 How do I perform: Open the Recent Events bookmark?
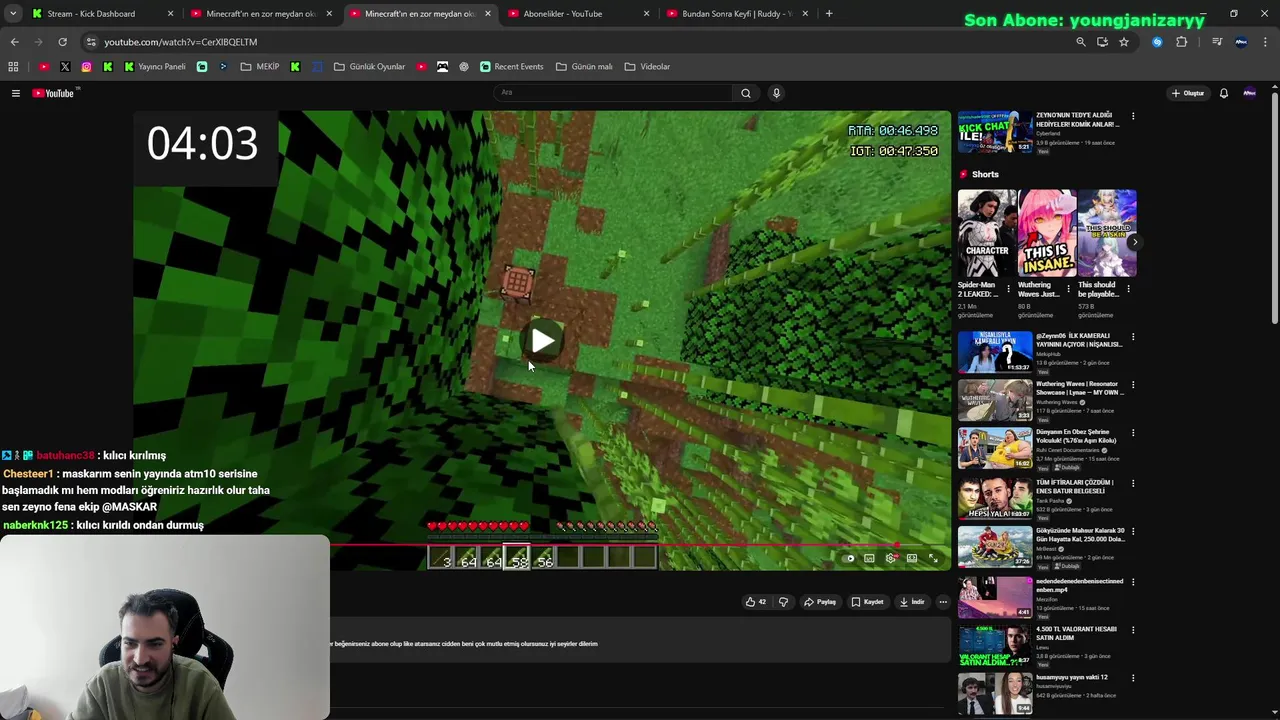[x=511, y=67]
